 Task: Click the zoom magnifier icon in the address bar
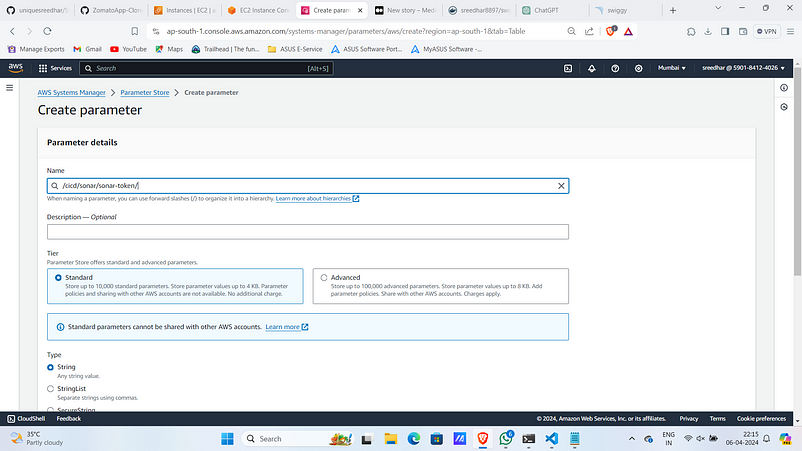pyautogui.click(x=571, y=31)
